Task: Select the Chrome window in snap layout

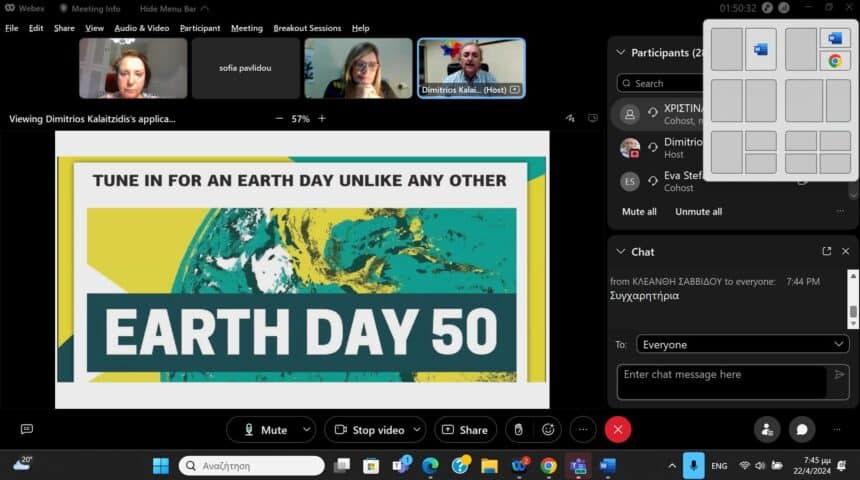Action: pyautogui.click(x=835, y=61)
